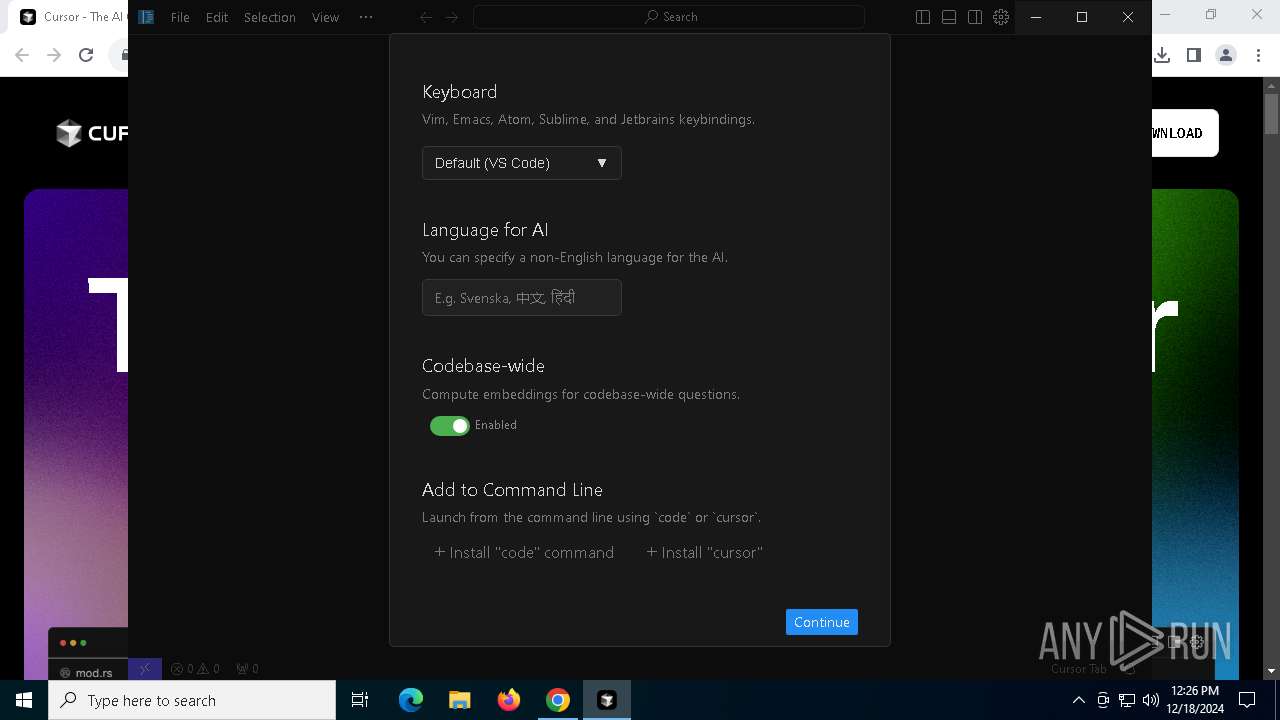Screen dimensions: 1280x720
Task: Click Chrome's back arrow button
Action: click(22, 56)
